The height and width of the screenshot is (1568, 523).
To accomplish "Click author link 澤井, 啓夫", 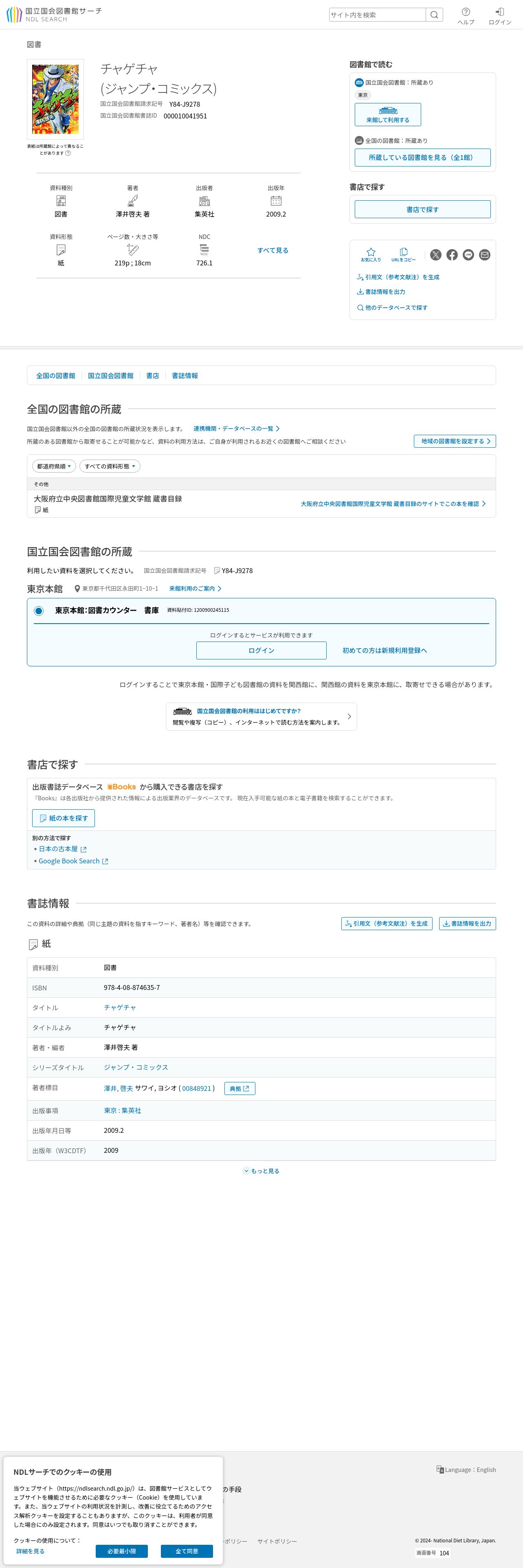I will click(118, 1088).
